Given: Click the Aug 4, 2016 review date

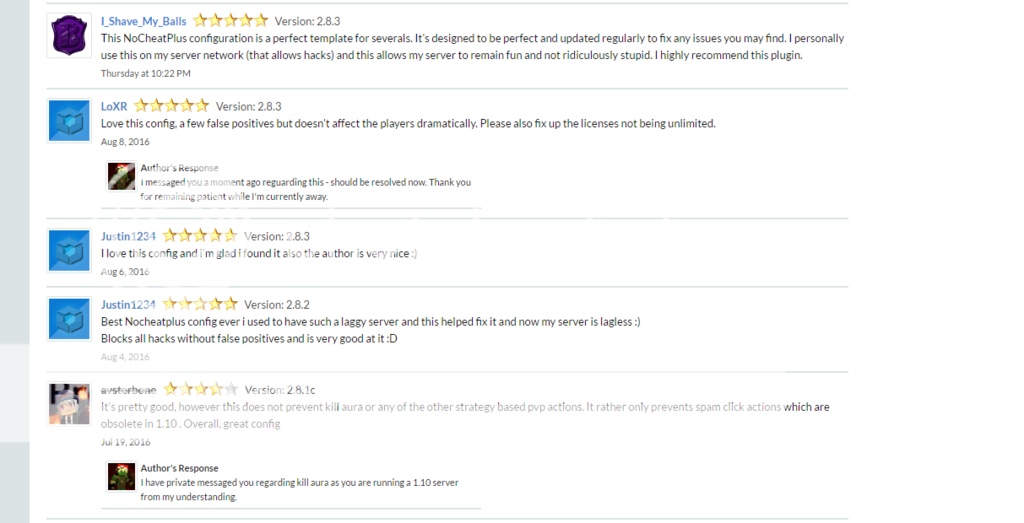Looking at the screenshot, I should [x=125, y=357].
